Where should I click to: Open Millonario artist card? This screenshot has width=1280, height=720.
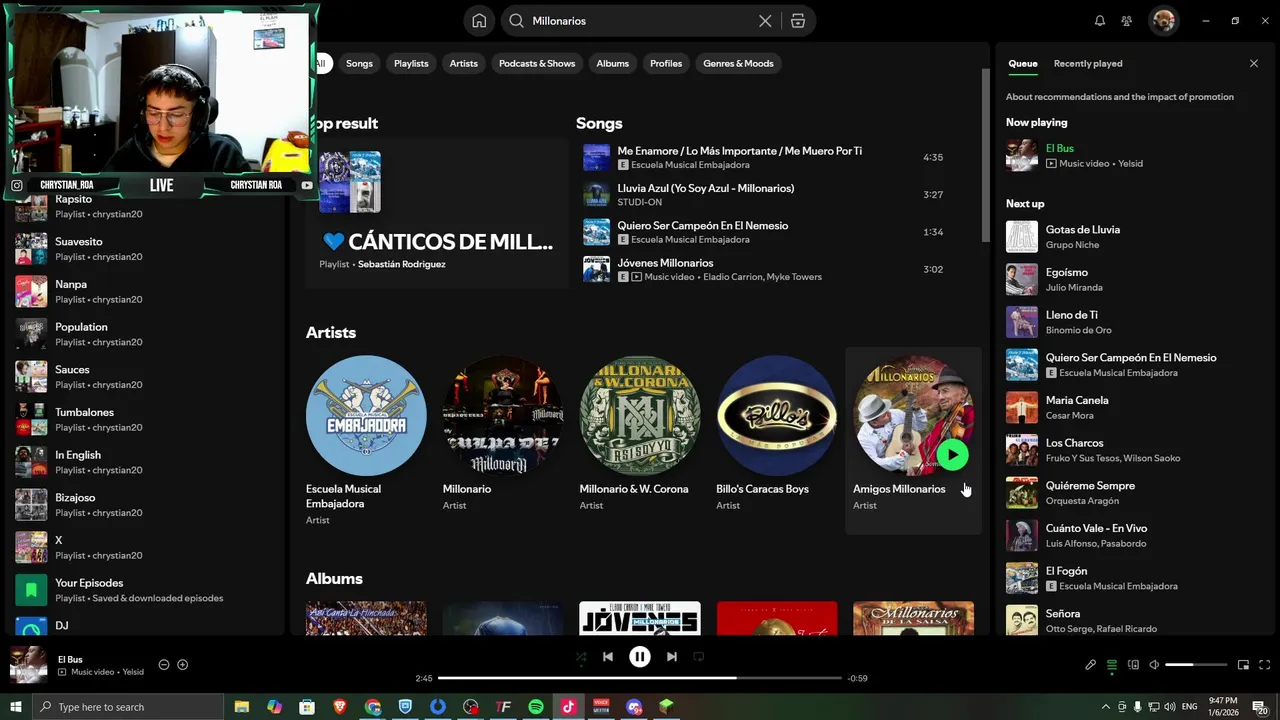click(503, 440)
